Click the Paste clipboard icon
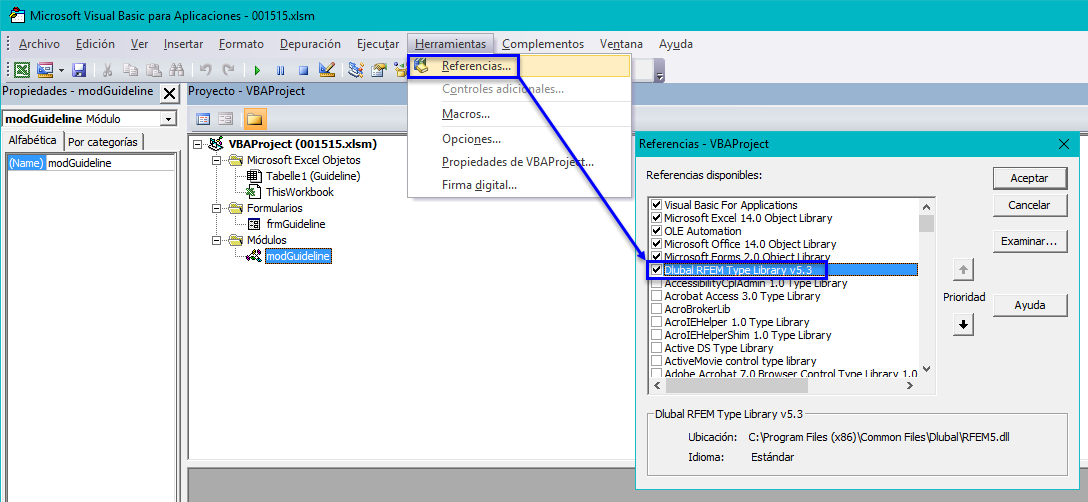The height and width of the screenshot is (502, 1088). pyautogui.click(x=153, y=69)
